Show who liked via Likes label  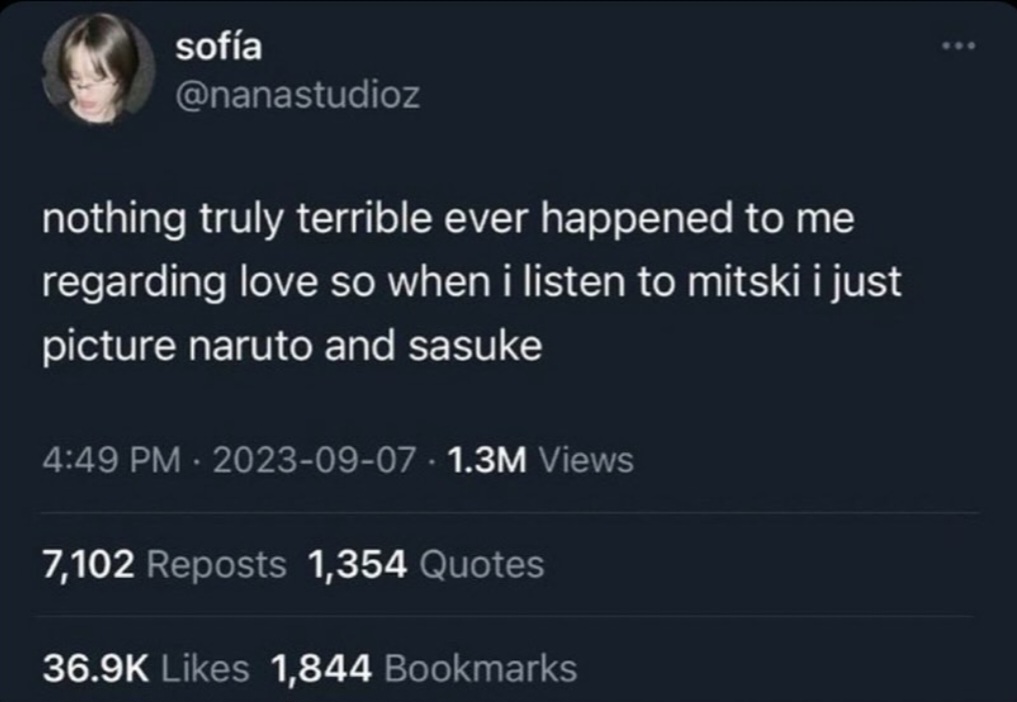(x=206, y=667)
